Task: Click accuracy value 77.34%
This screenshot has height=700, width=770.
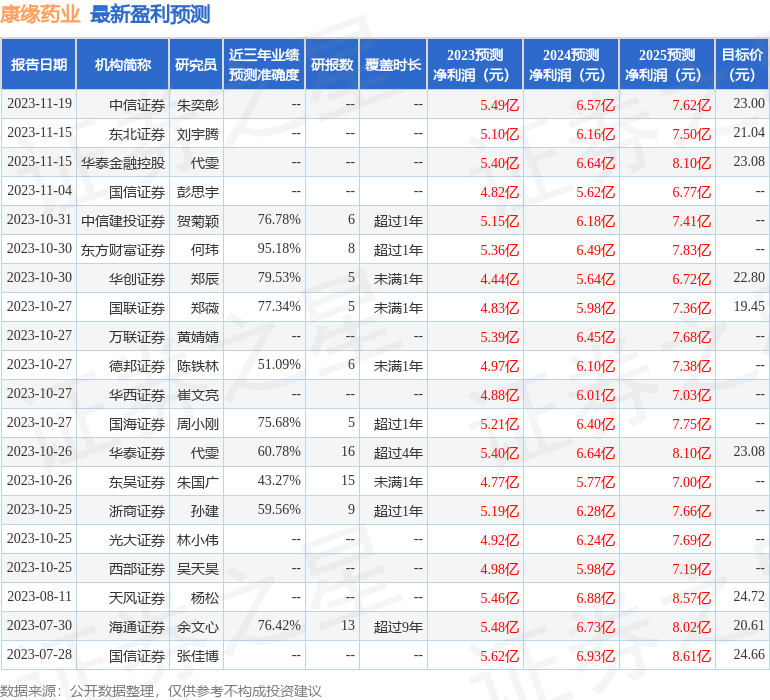Action: (x=279, y=307)
